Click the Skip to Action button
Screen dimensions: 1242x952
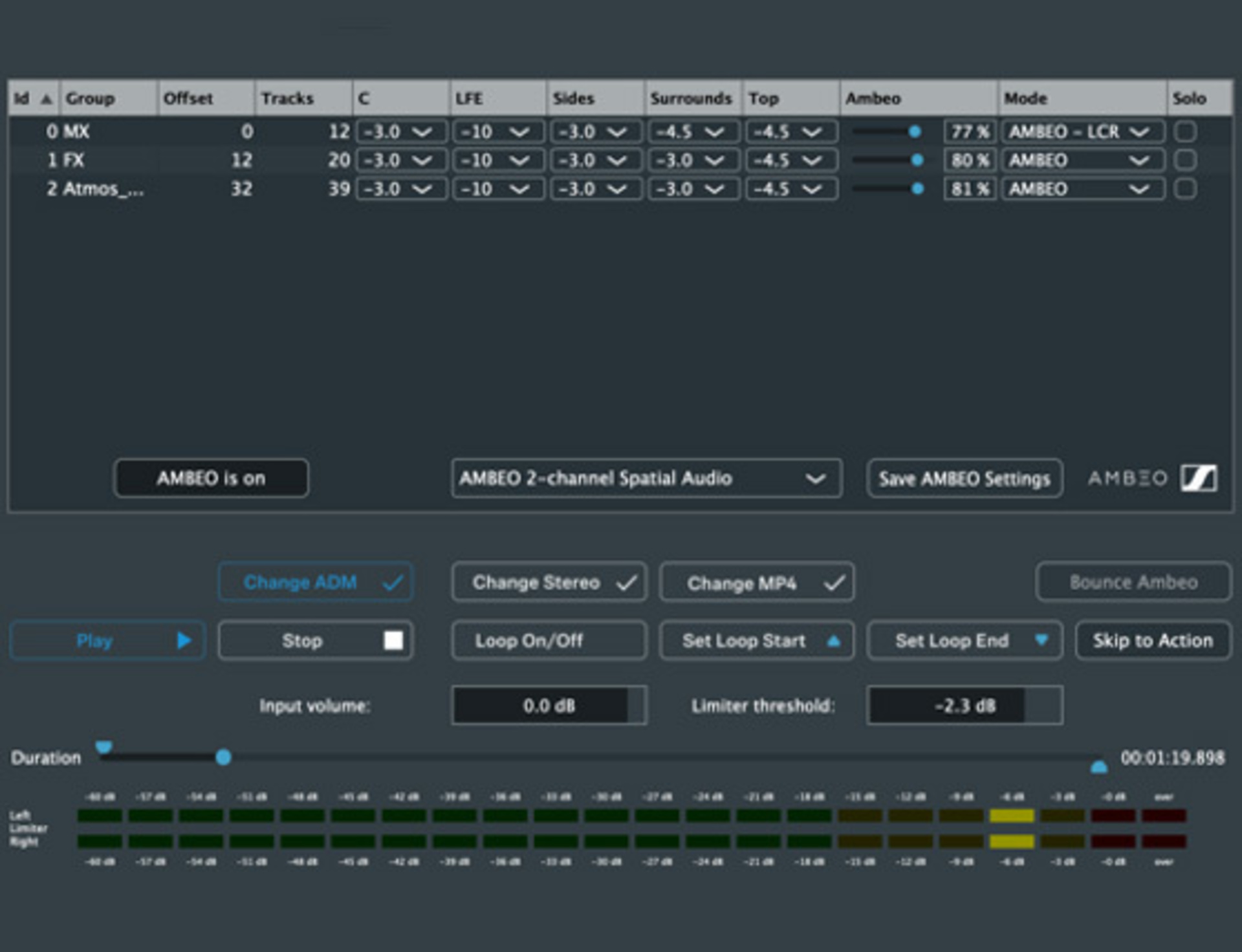point(1153,640)
